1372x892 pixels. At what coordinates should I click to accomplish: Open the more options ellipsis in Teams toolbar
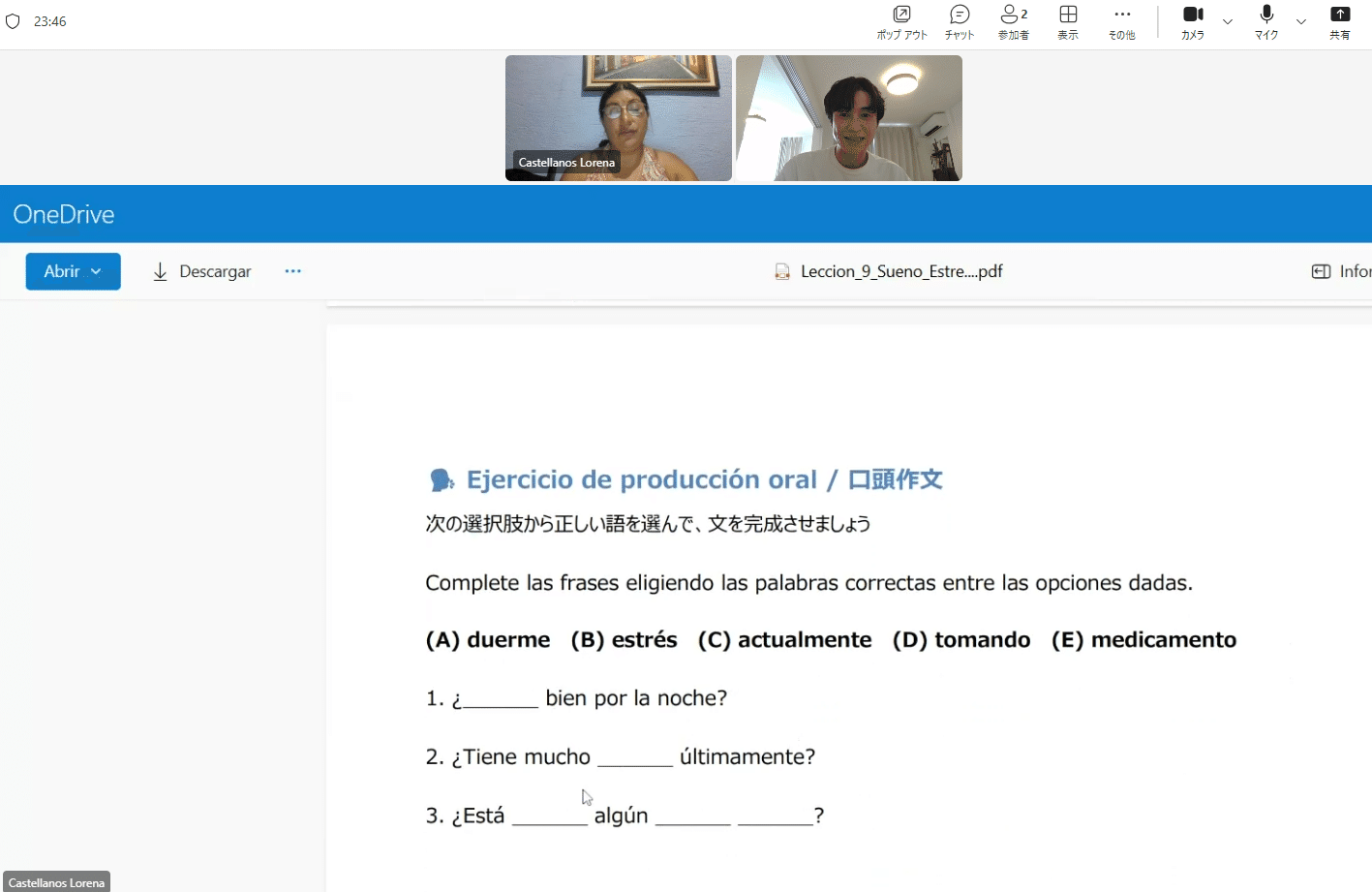(1122, 21)
